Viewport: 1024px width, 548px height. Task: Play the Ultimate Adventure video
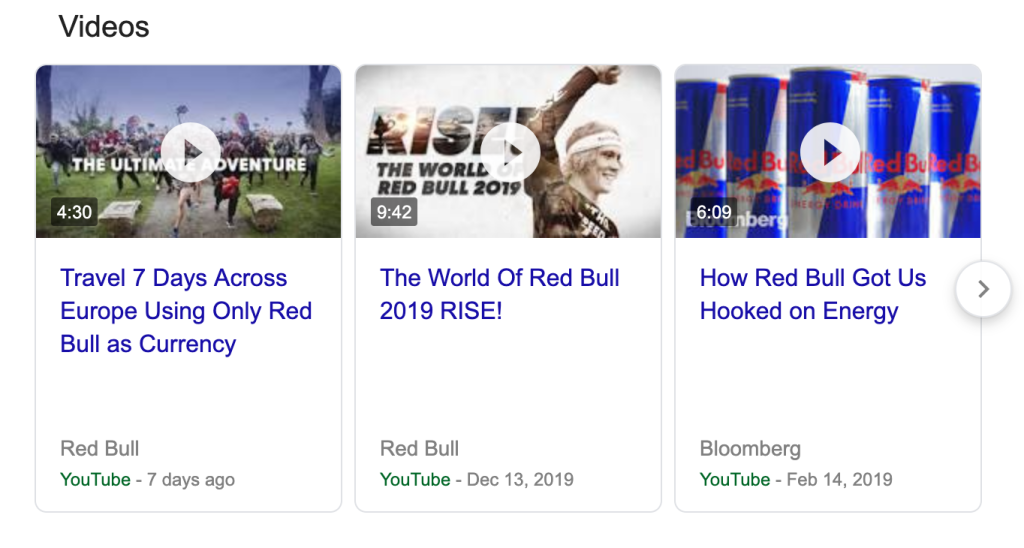(x=190, y=152)
